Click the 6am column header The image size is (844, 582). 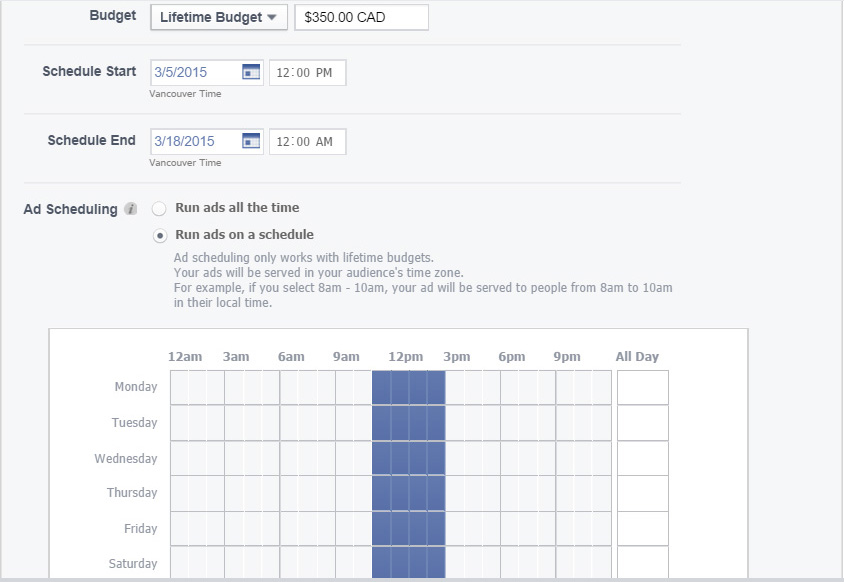291,356
